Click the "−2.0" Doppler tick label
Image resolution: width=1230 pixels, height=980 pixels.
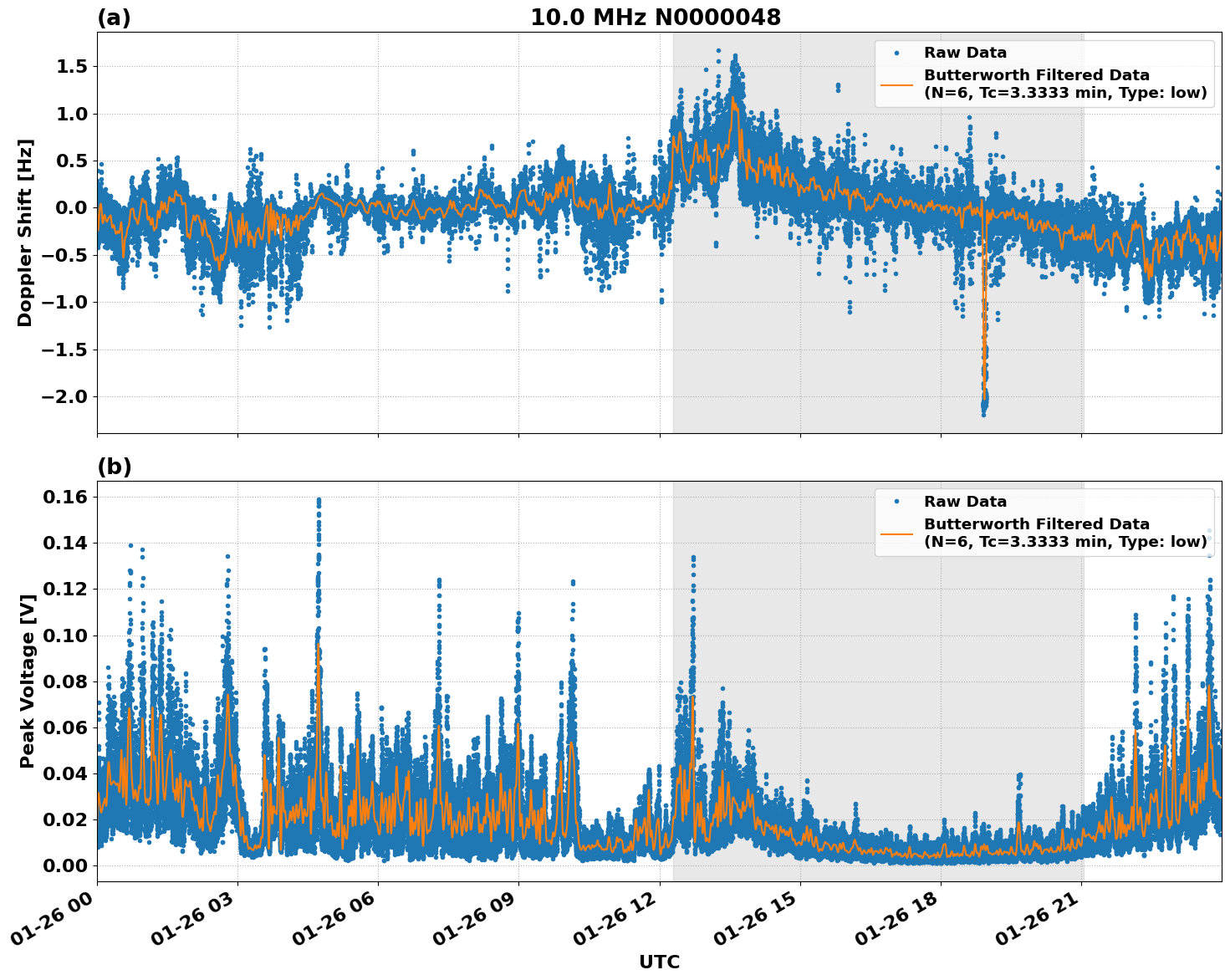click(65, 396)
